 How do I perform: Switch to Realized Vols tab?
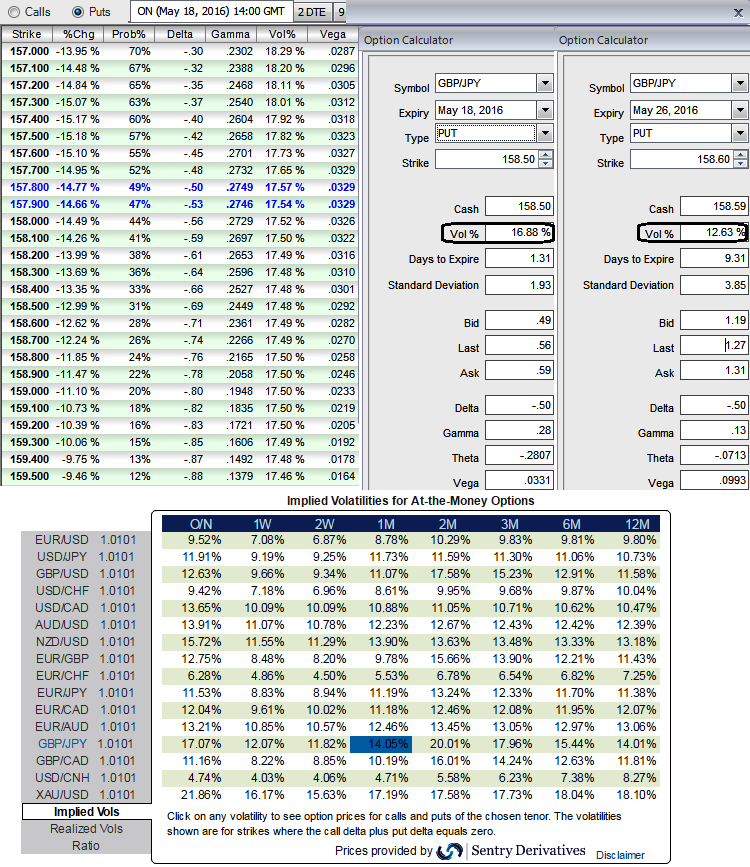pyautogui.click(x=86, y=829)
